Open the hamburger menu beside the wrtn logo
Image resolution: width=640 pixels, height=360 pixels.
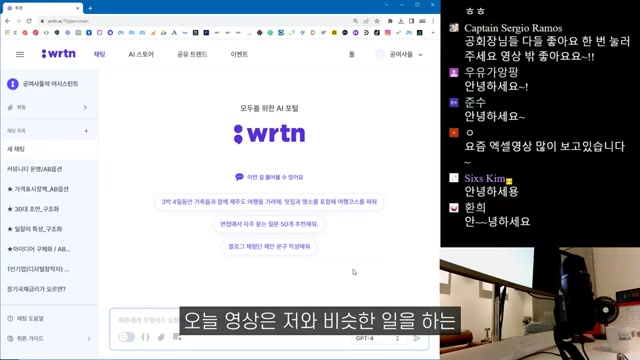(x=20, y=54)
